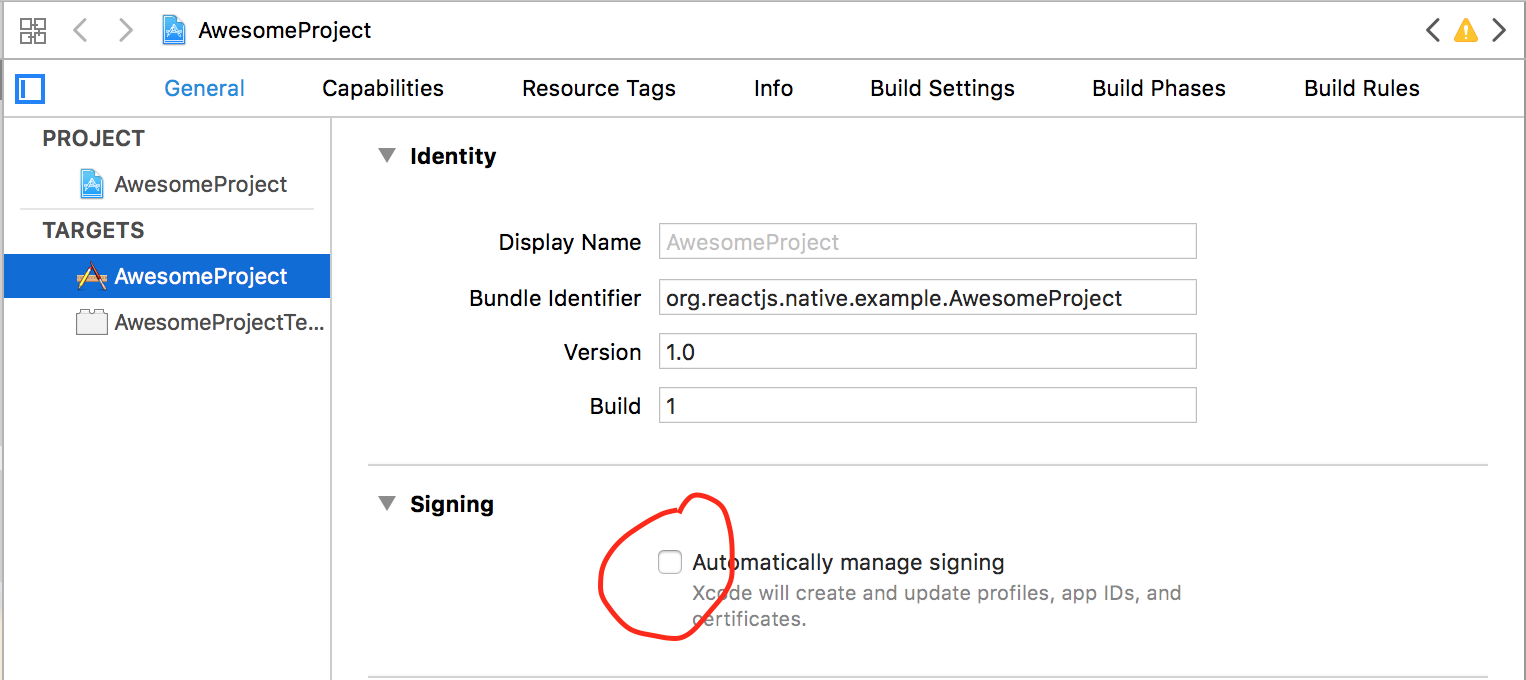The height and width of the screenshot is (680, 1526).
Task: Collapse the Identity section
Action: tap(387, 155)
